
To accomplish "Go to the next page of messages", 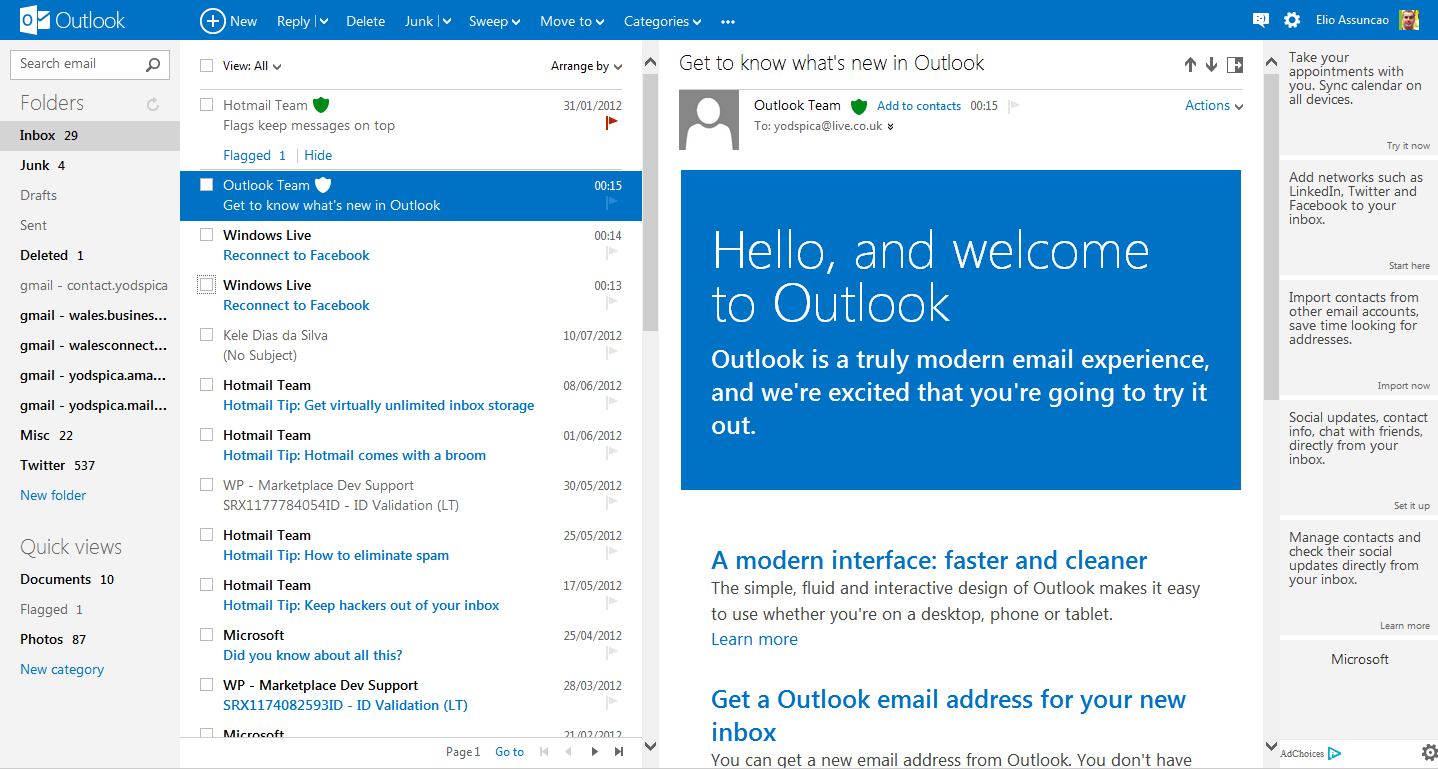I will [594, 752].
